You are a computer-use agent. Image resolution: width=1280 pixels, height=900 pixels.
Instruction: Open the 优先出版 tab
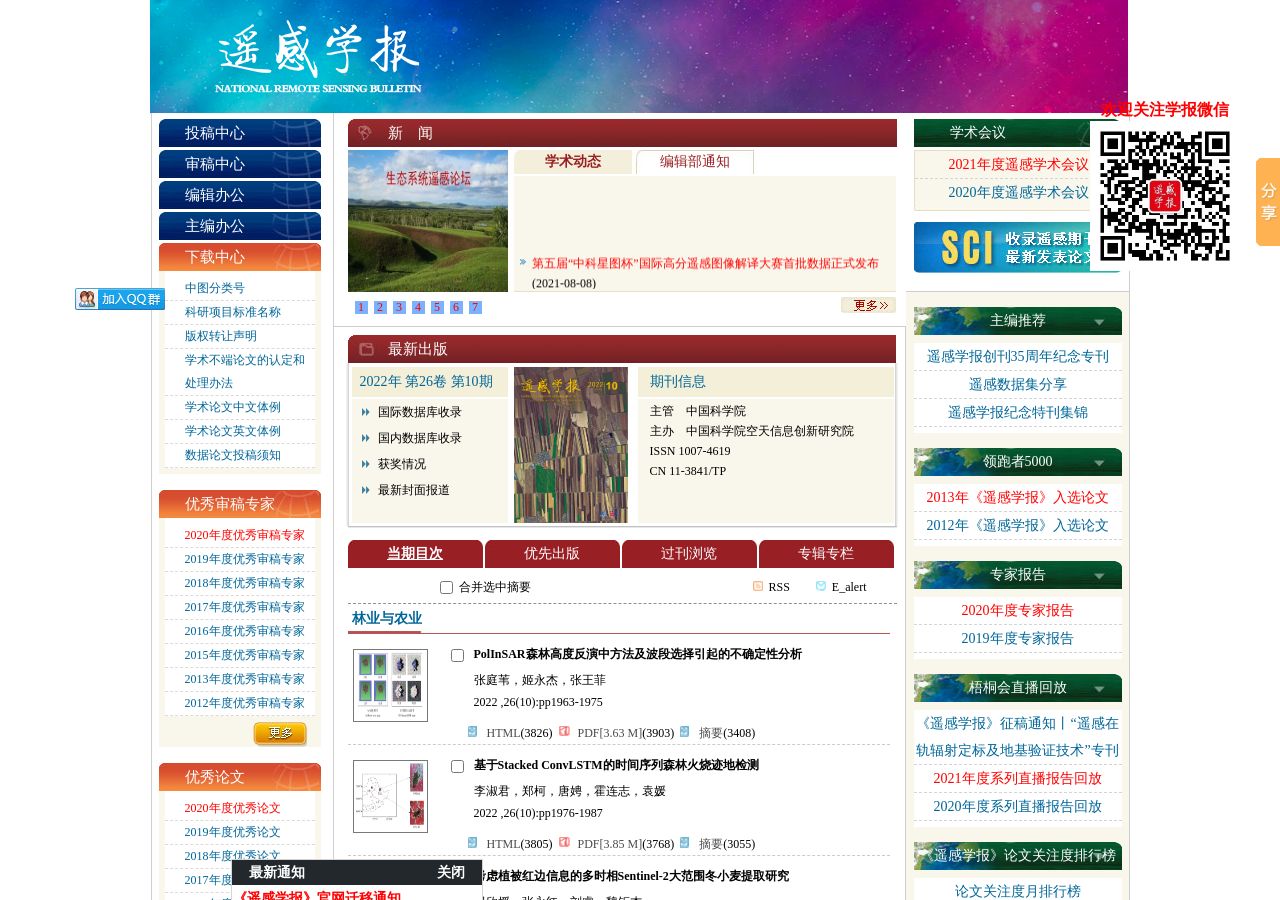[x=552, y=554]
